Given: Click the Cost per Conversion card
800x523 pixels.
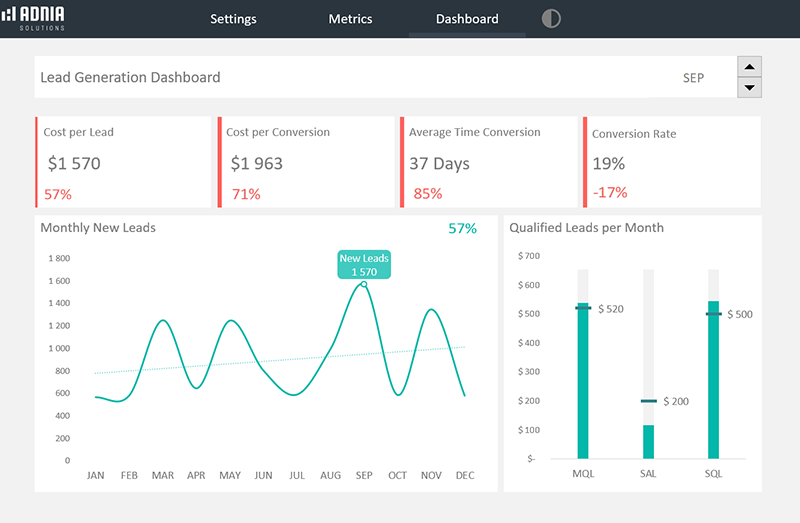Looking at the screenshot, I should (x=306, y=162).
